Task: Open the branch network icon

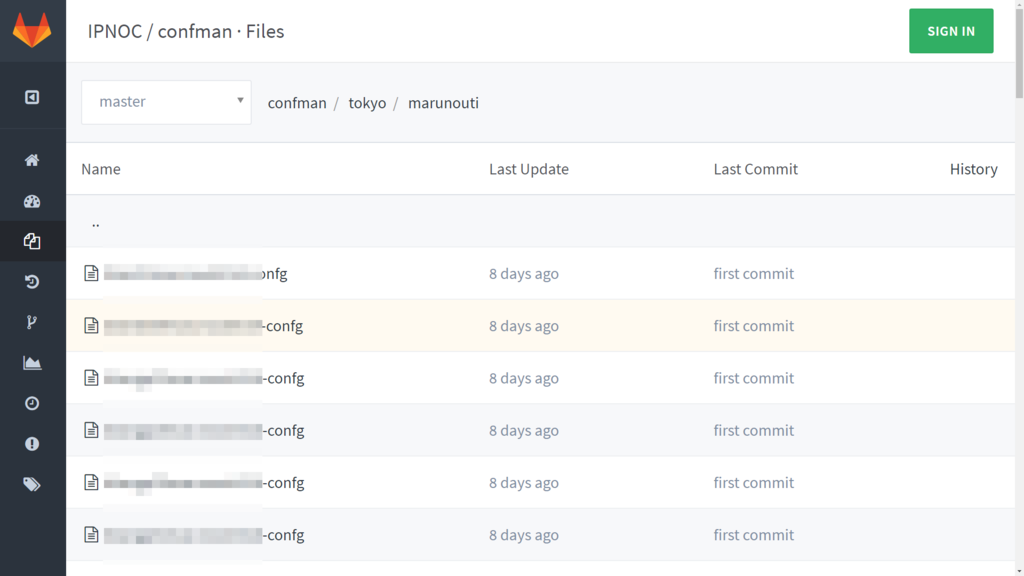Action: tap(32, 322)
